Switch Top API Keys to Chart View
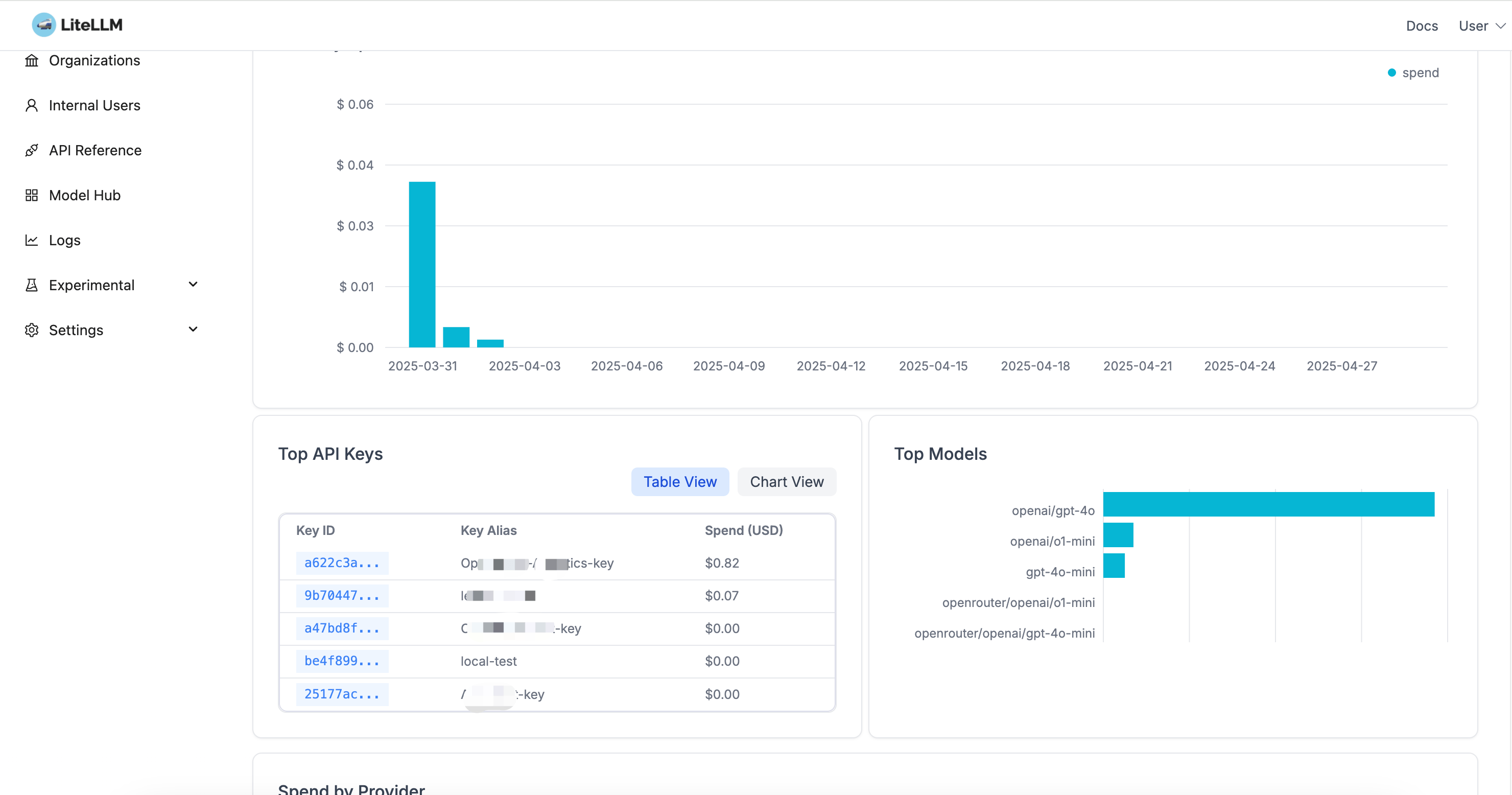Image resolution: width=1512 pixels, height=795 pixels. [787, 481]
